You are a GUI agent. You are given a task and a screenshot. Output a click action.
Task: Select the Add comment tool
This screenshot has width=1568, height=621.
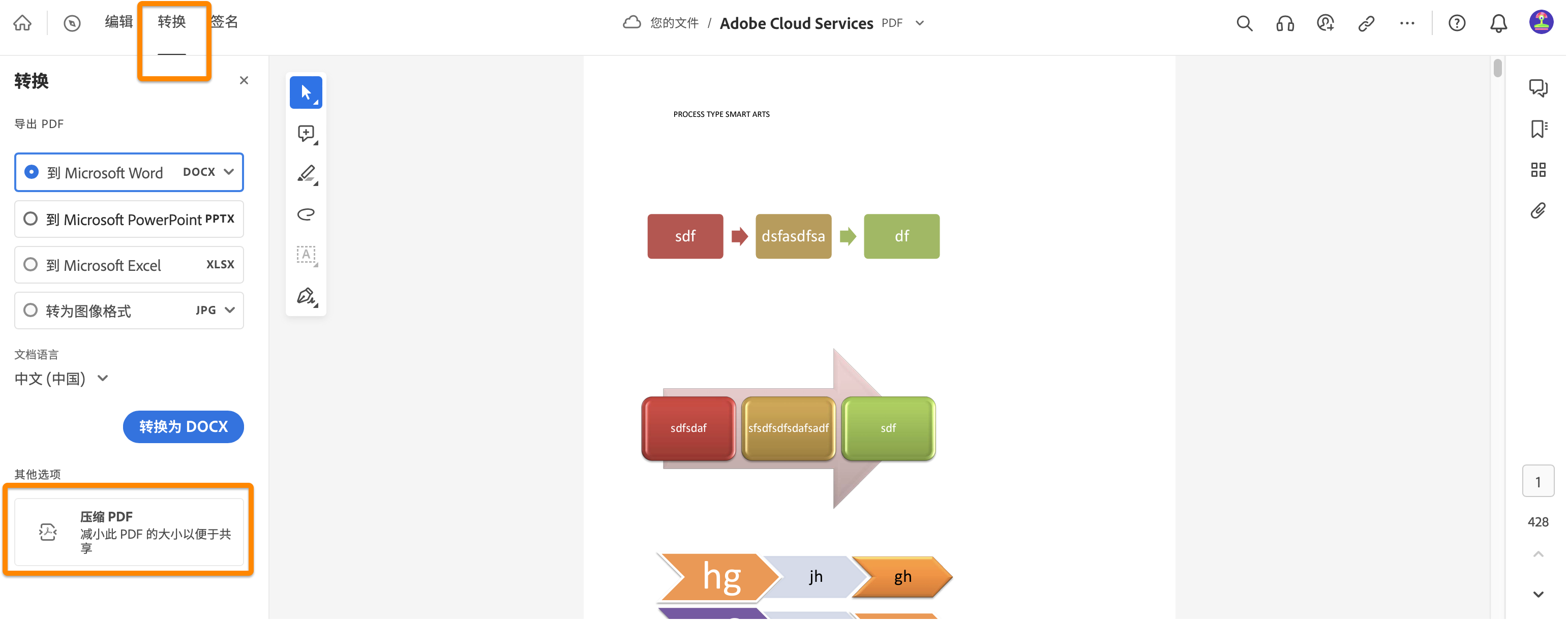pos(306,134)
